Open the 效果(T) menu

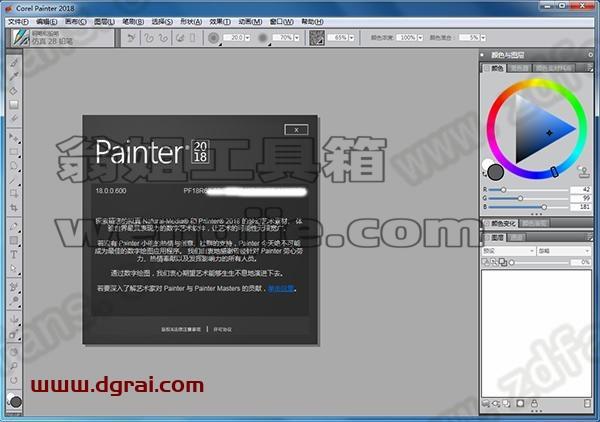pyautogui.click(x=220, y=22)
